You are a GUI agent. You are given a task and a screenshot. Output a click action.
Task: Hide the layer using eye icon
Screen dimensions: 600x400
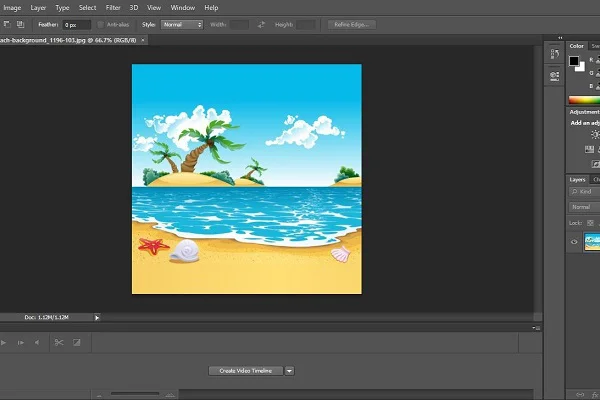click(x=574, y=242)
